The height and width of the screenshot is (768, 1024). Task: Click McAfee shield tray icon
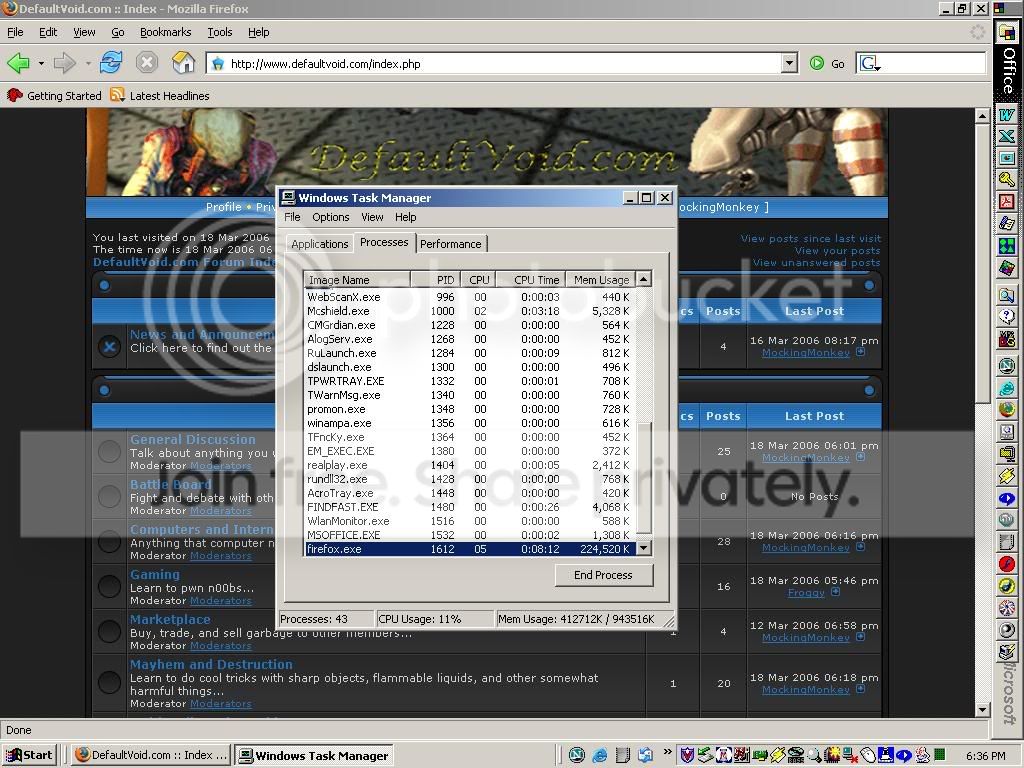tap(687, 755)
